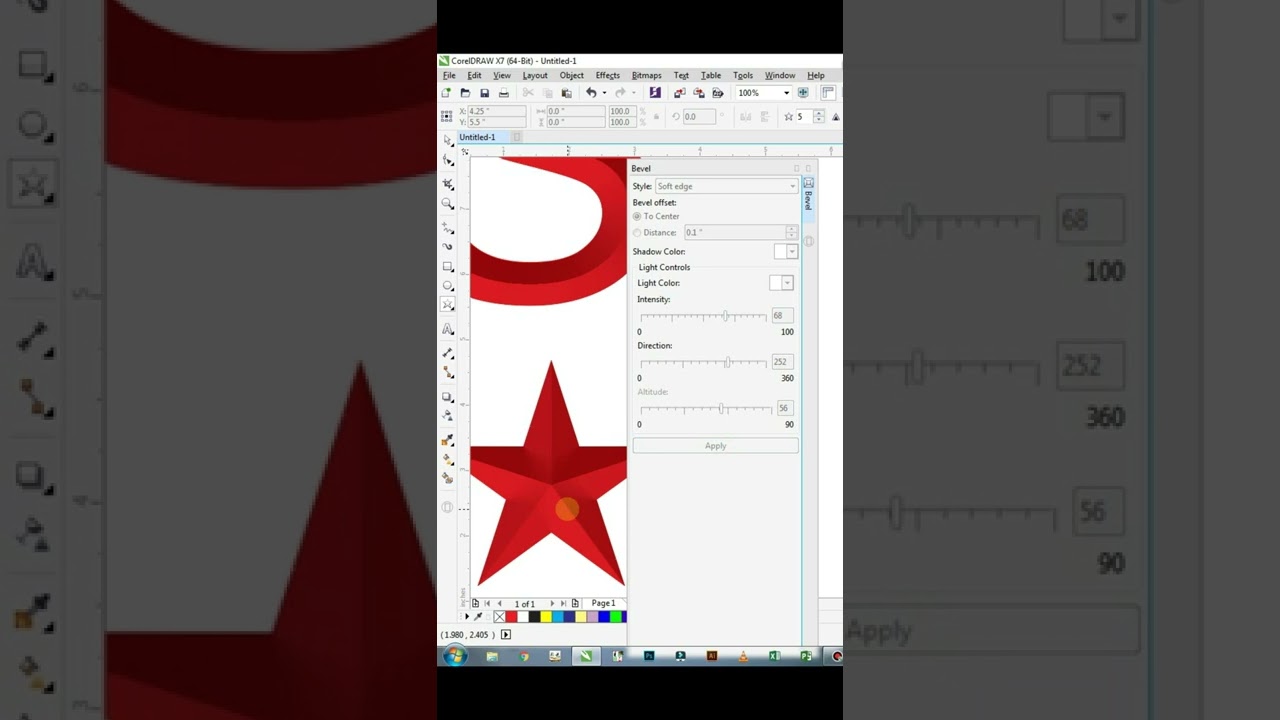Viewport: 1280px width, 720px height.
Task: Click the Undo arrow icon
Action: (x=591, y=93)
